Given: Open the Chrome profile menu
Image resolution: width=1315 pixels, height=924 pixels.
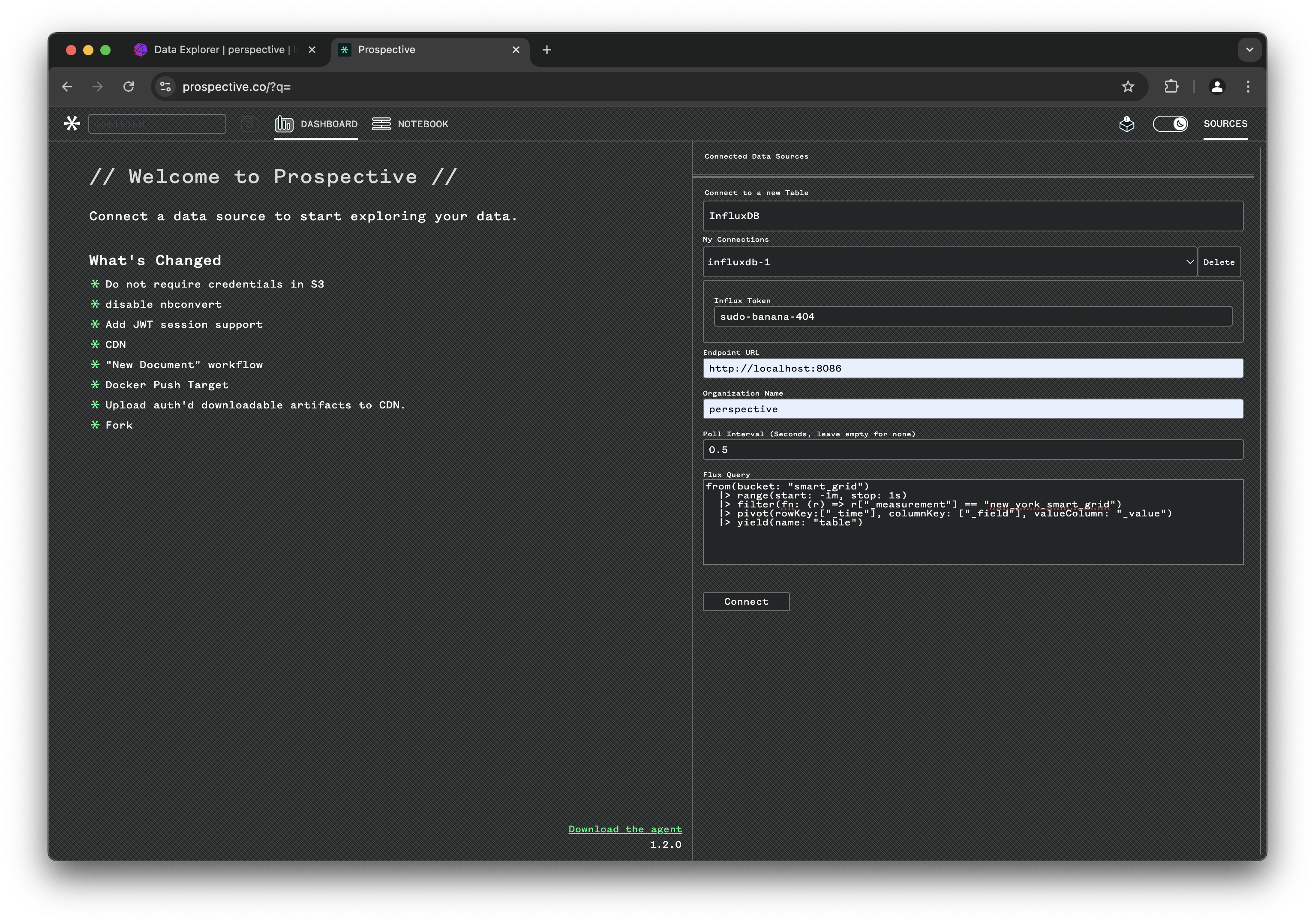Looking at the screenshot, I should point(1216,87).
